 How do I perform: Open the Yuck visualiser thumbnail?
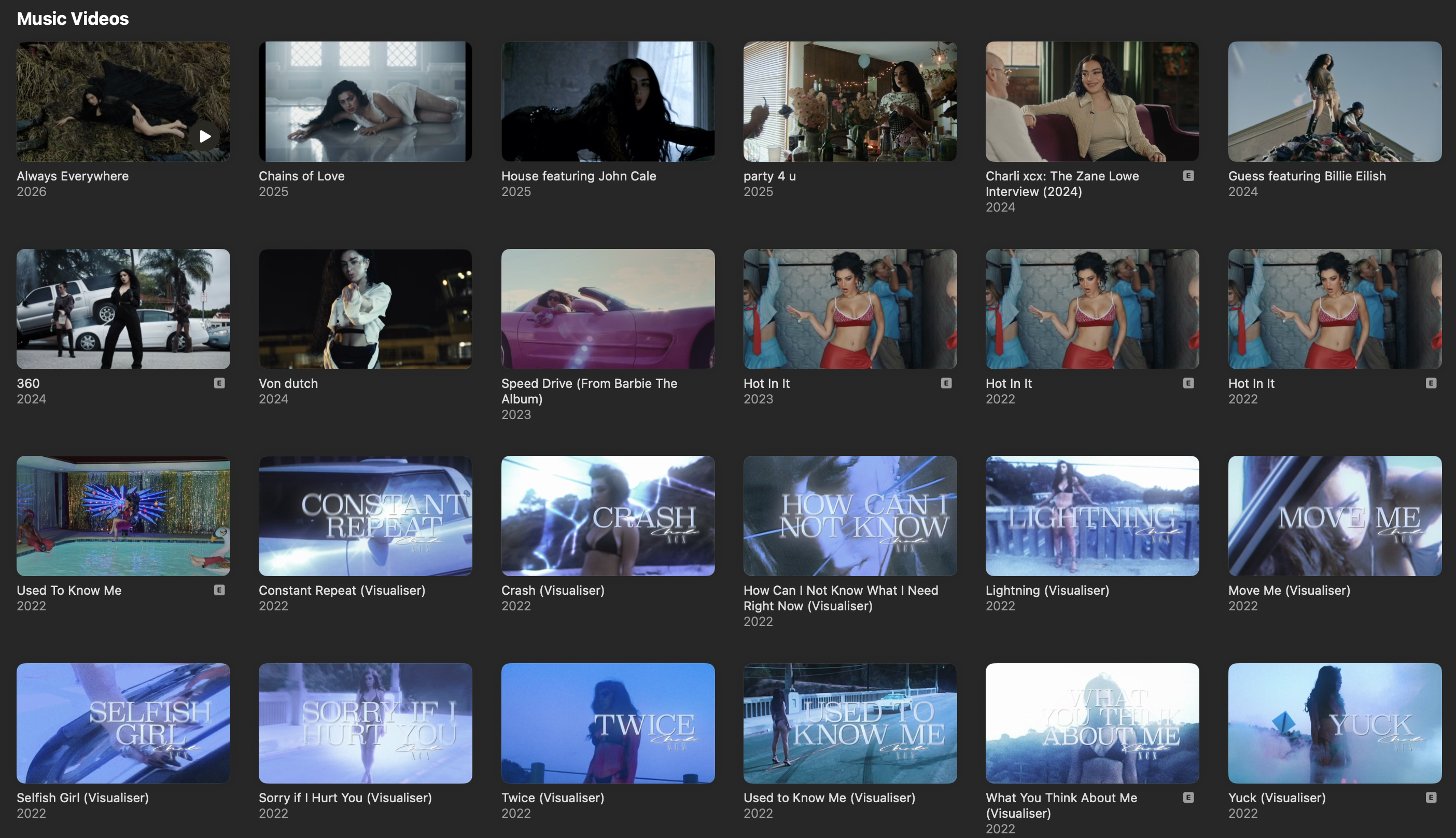[x=1335, y=723]
